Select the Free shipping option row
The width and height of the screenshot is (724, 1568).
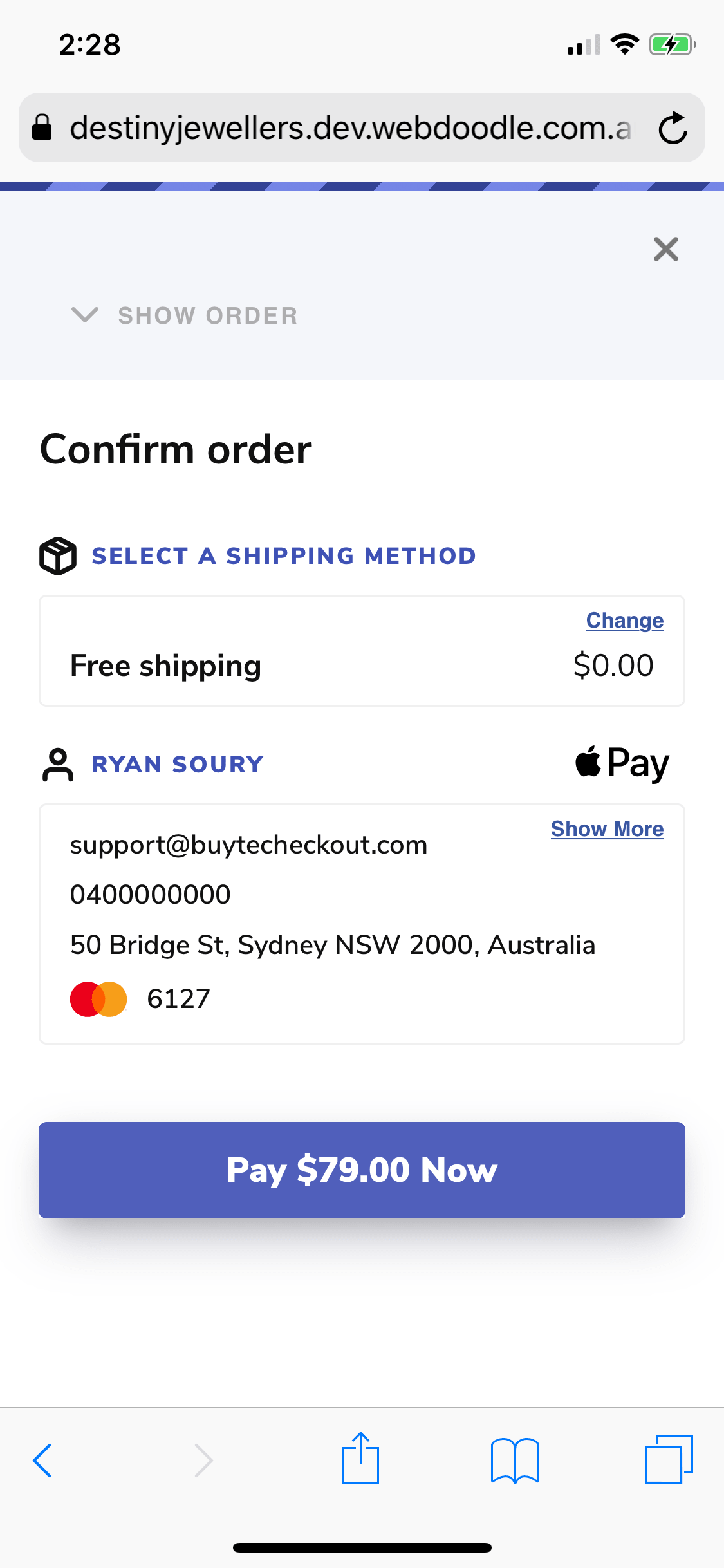pos(362,651)
